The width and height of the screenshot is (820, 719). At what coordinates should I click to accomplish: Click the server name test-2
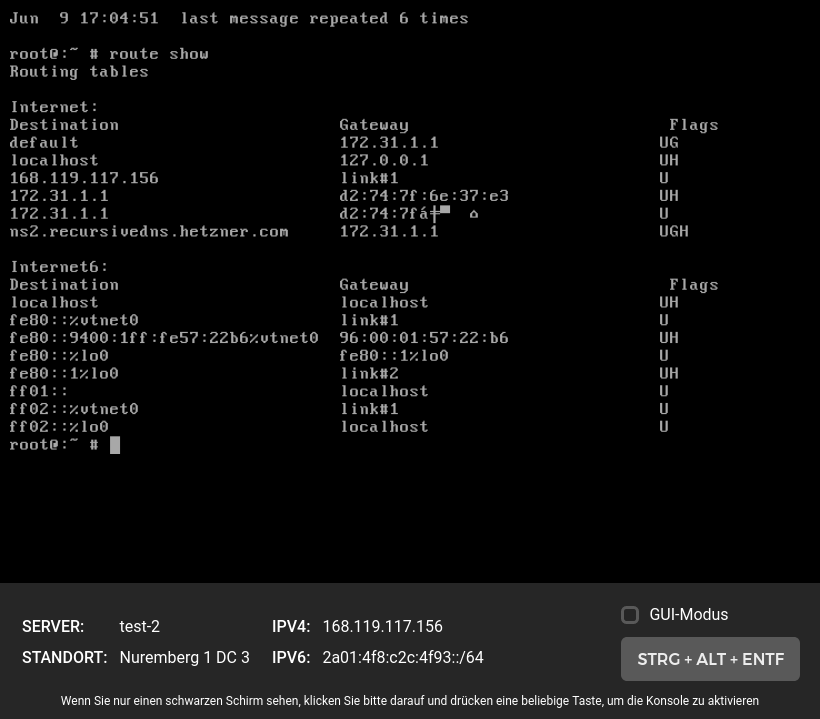(x=139, y=627)
